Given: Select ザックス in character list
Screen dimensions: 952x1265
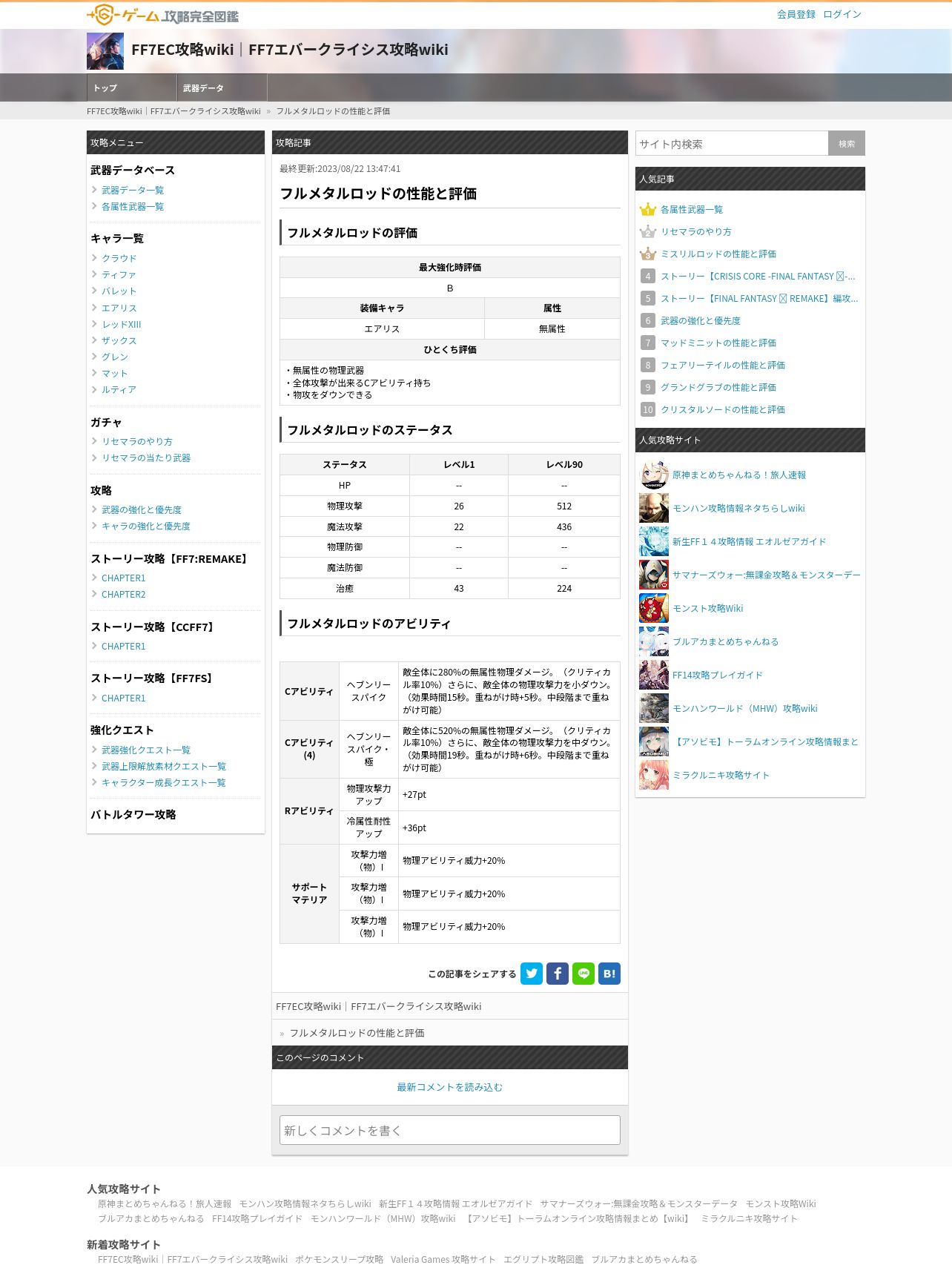Looking at the screenshot, I should (119, 340).
